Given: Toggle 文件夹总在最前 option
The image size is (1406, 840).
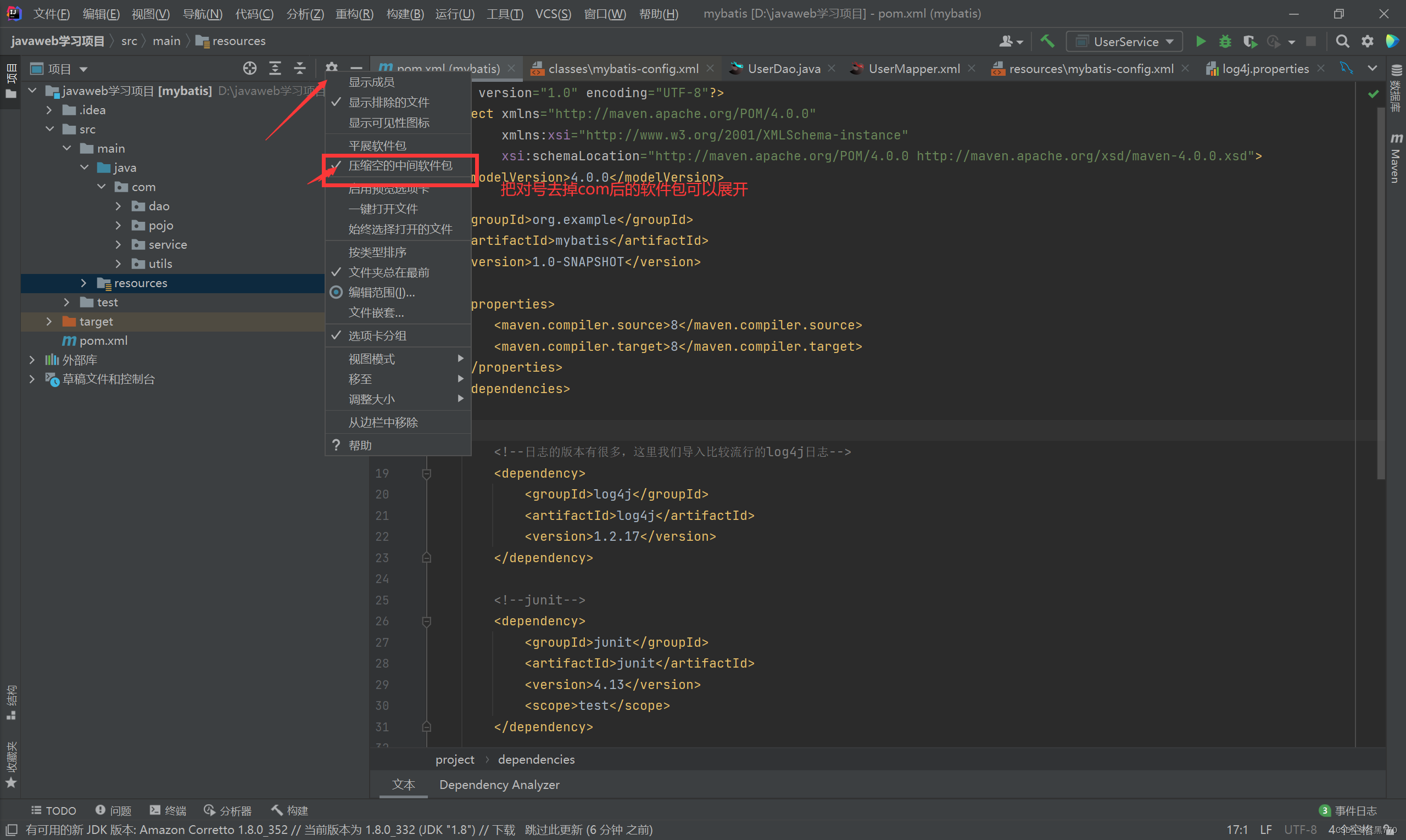Looking at the screenshot, I should pyautogui.click(x=388, y=272).
